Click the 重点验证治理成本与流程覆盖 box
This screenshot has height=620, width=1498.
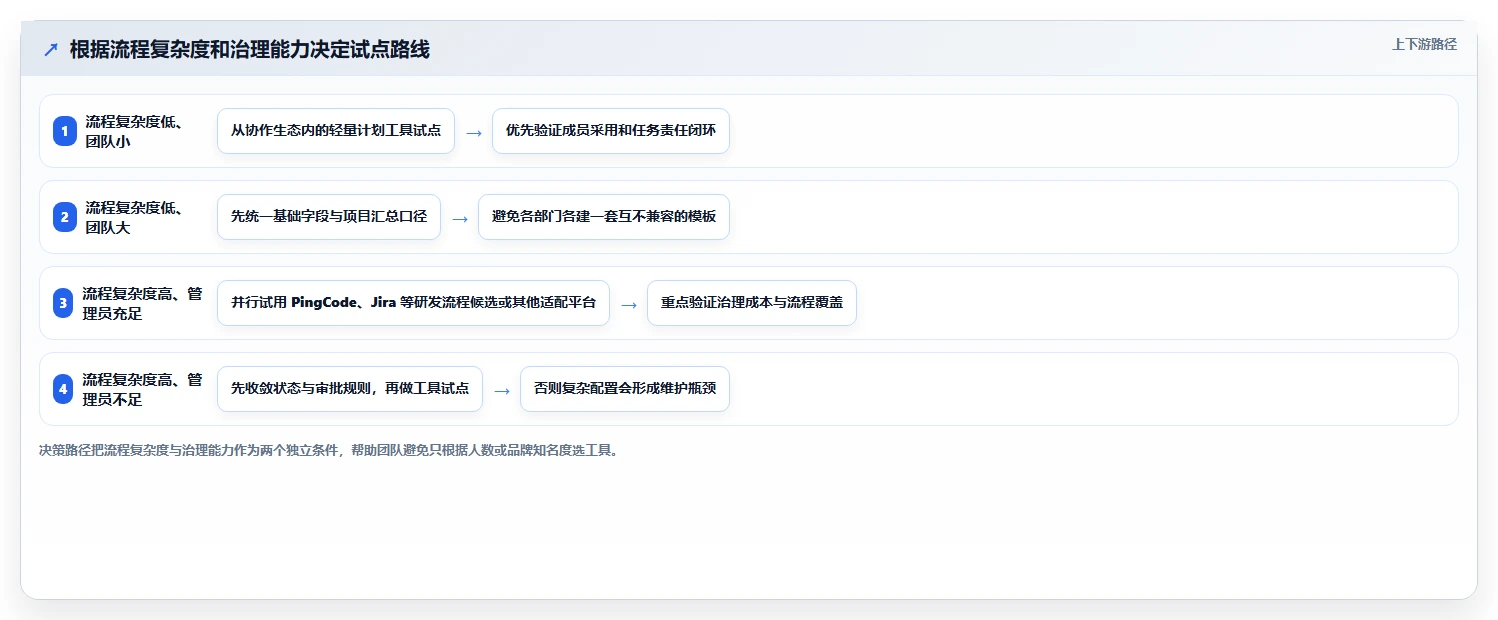(752, 303)
